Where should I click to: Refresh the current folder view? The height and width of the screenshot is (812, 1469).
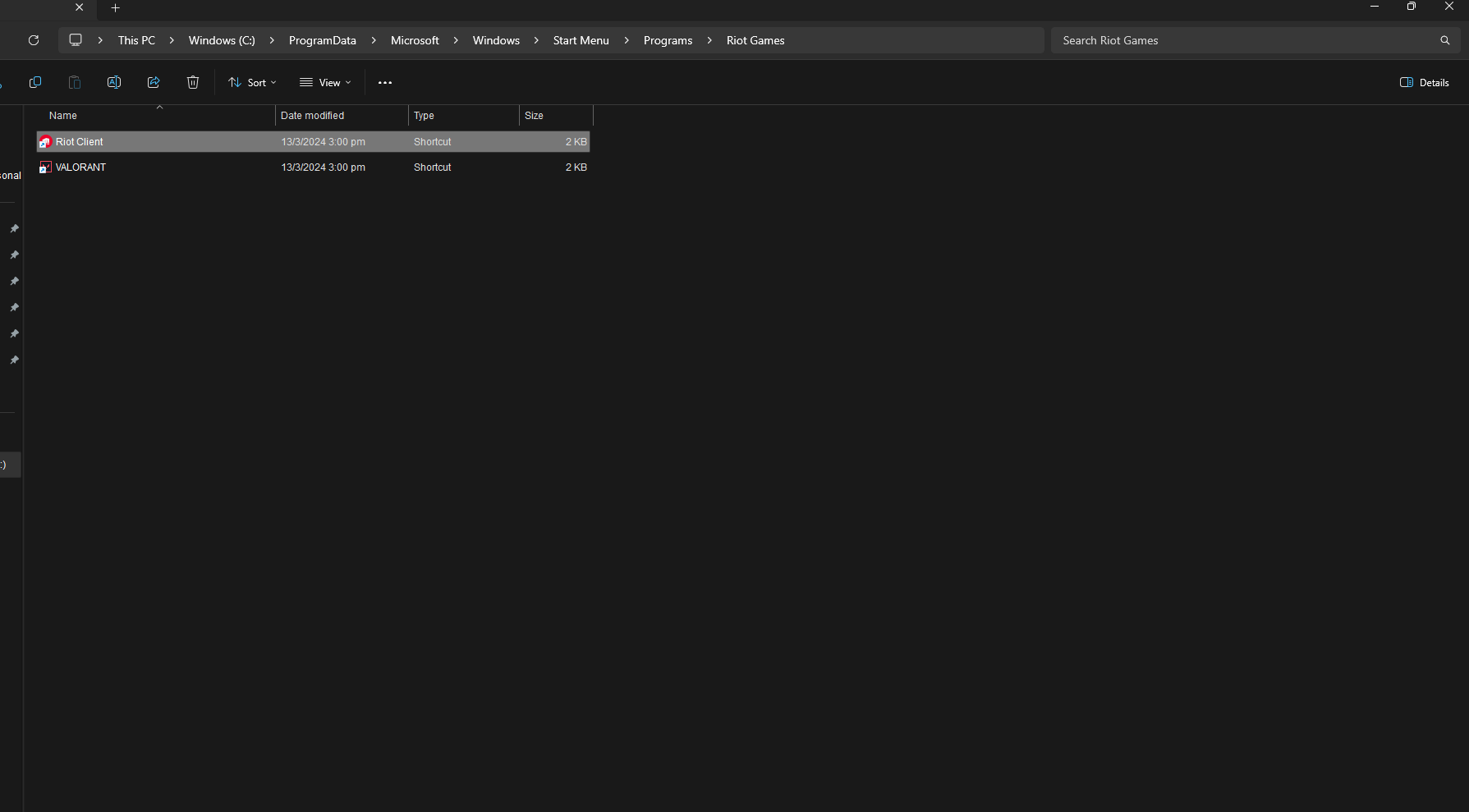pos(34,40)
